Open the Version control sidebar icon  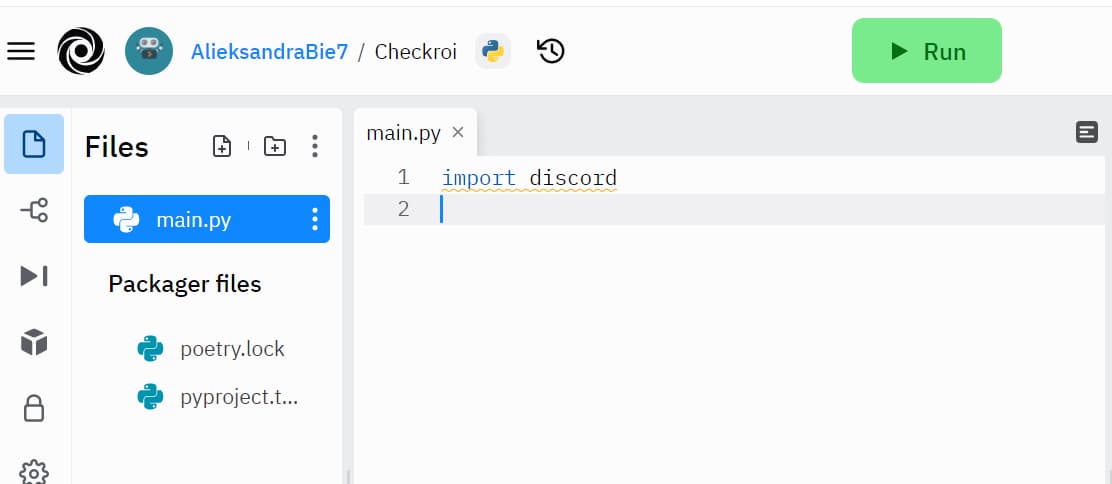[34, 210]
